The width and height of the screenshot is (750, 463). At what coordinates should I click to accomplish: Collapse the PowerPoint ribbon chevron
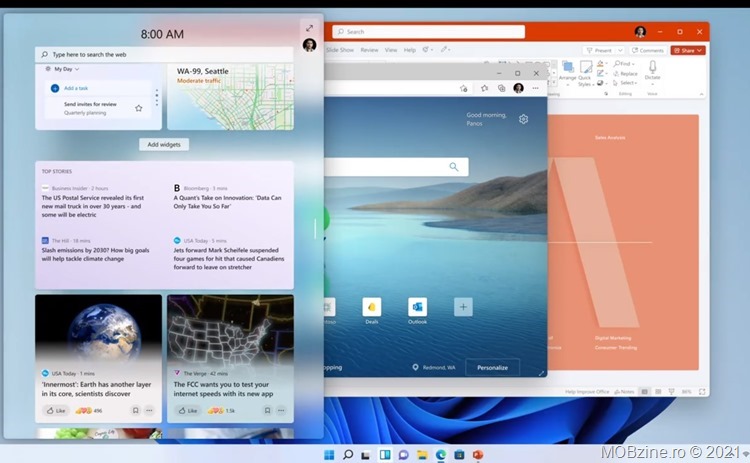(701, 94)
